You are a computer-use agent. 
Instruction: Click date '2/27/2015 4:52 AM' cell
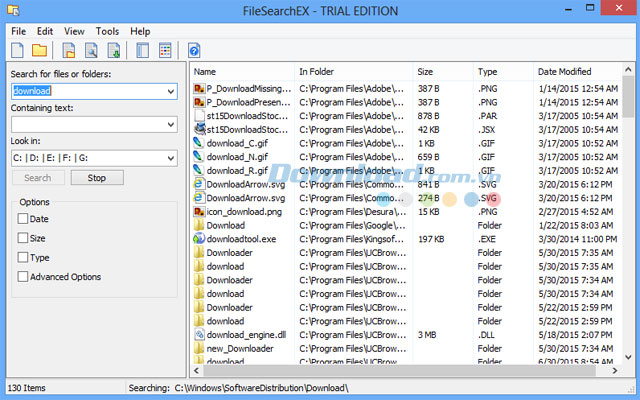(x=576, y=212)
